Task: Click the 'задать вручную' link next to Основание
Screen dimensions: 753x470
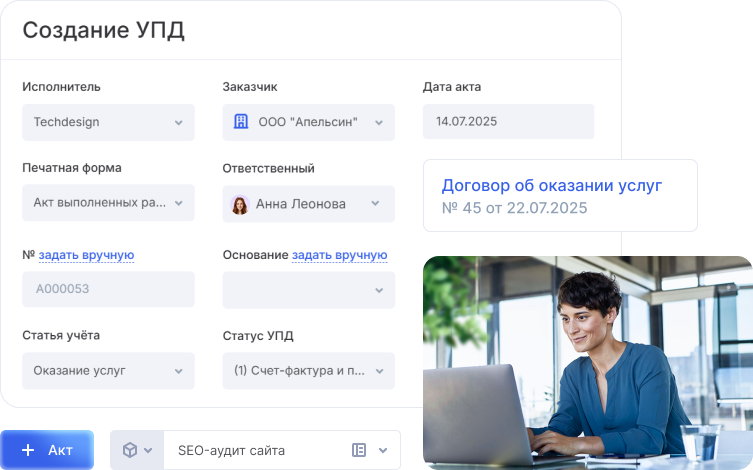Action: click(x=340, y=255)
